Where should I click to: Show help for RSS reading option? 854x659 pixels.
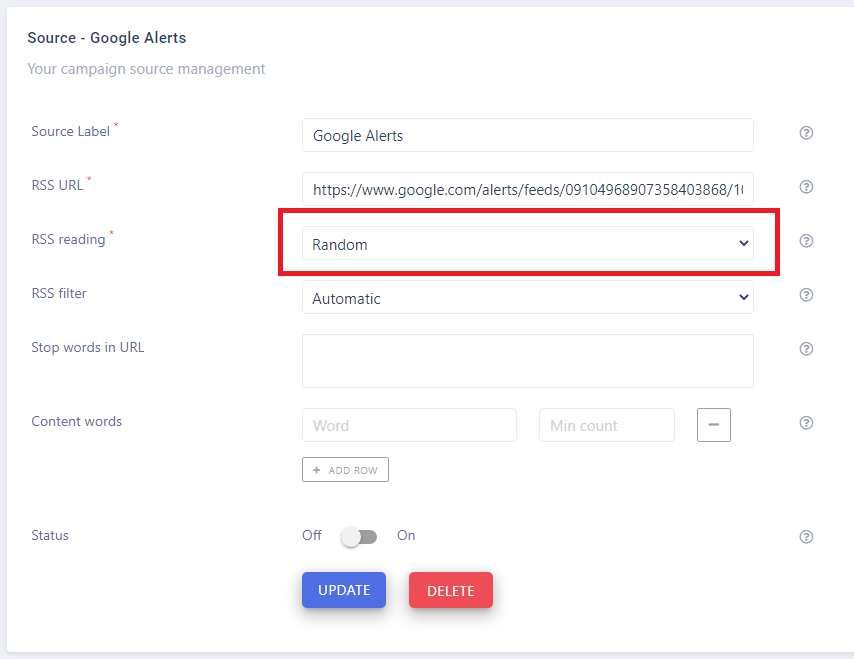click(806, 241)
